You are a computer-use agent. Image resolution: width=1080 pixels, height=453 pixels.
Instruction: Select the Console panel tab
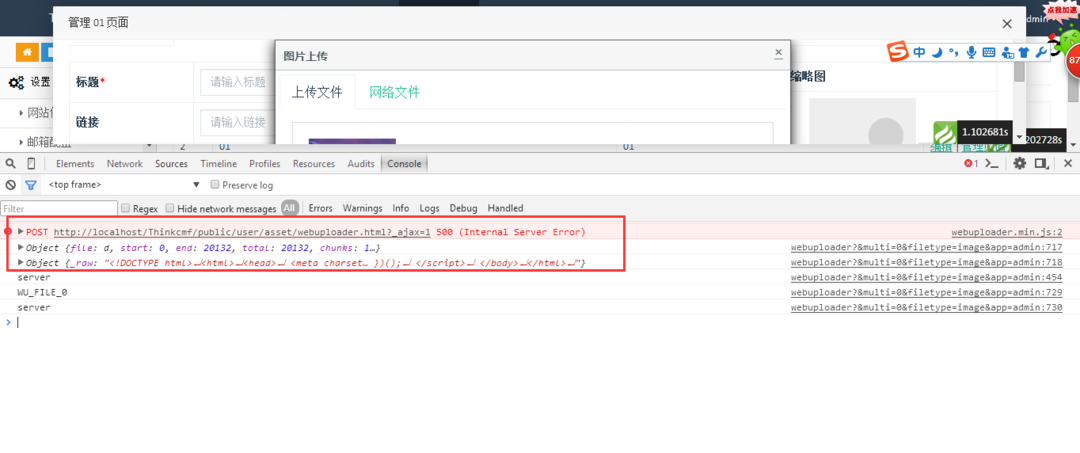point(404,163)
